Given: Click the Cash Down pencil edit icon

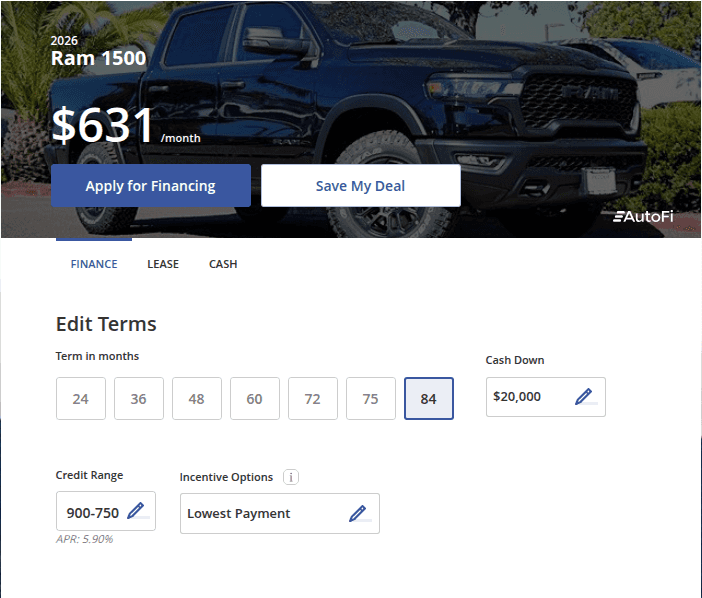Looking at the screenshot, I should 584,397.
